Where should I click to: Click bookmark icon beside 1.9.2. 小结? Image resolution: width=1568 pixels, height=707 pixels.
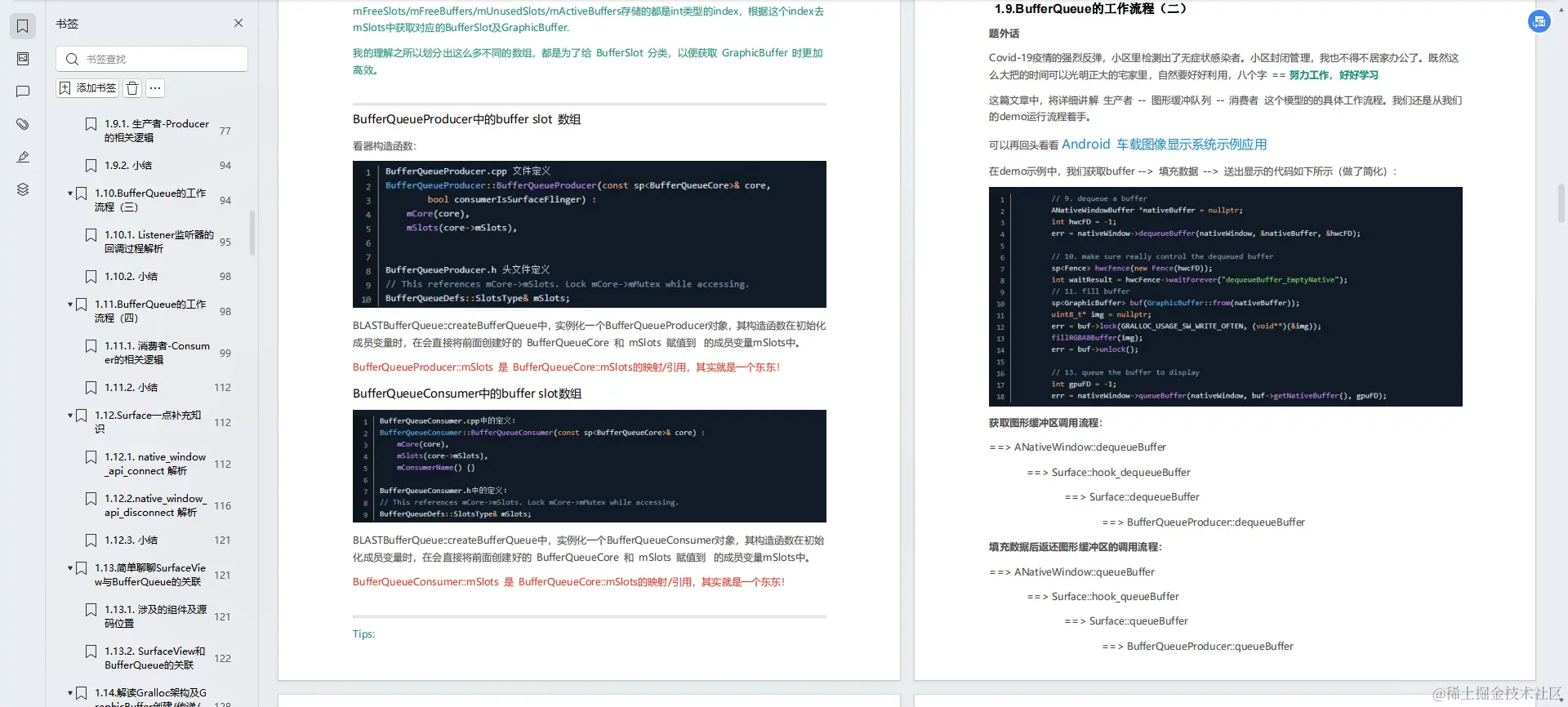pyautogui.click(x=91, y=165)
